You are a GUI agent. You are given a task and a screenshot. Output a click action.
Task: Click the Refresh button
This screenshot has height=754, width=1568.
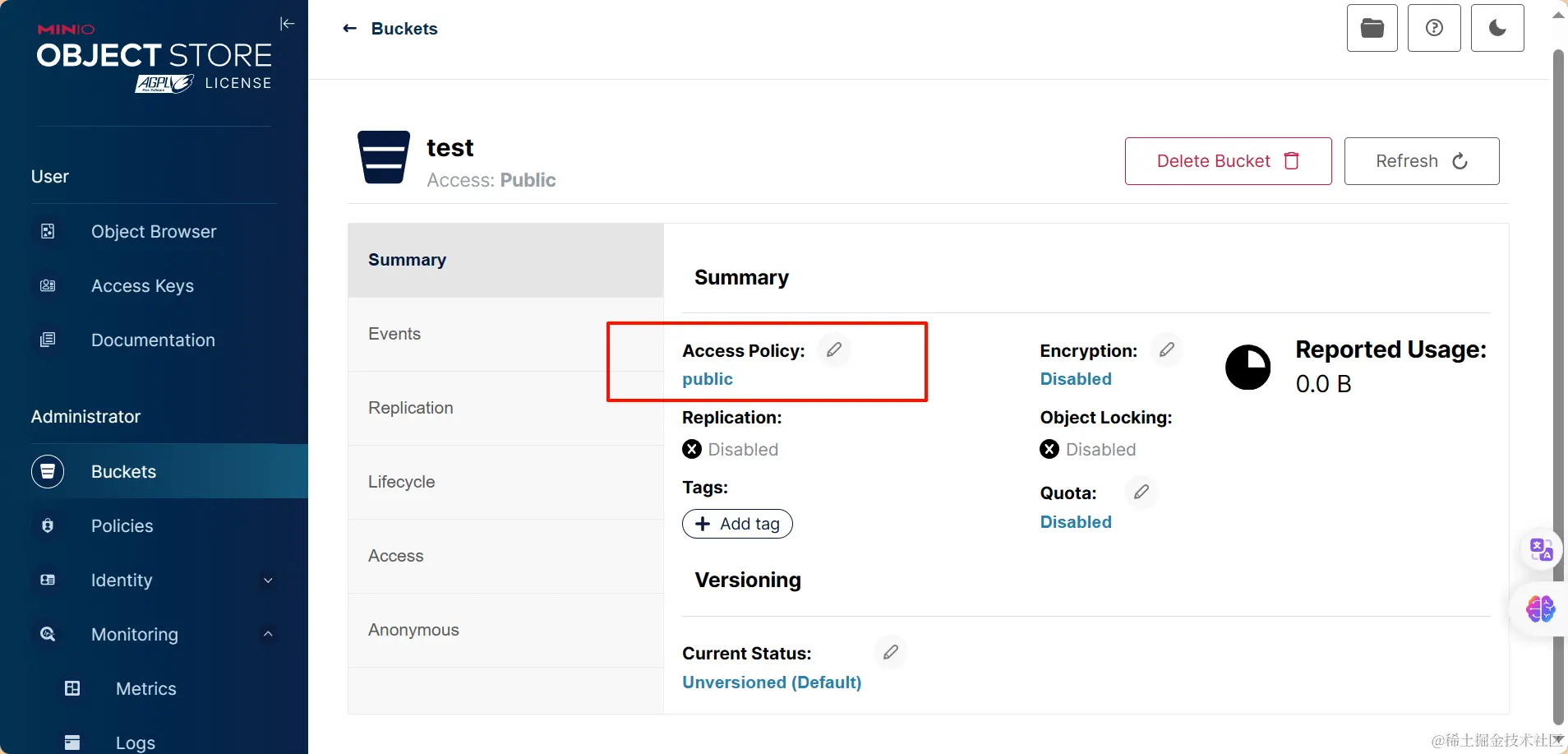tap(1421, 161)
